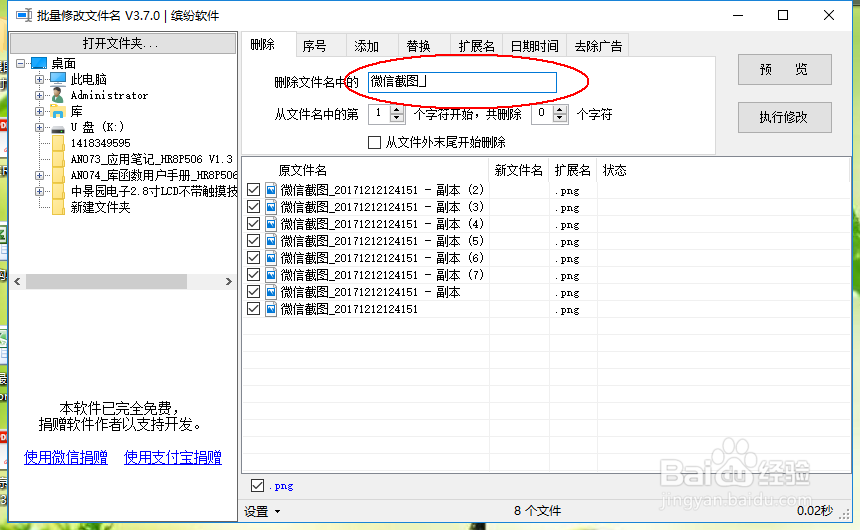Uncheck checkbox of file ending 副本 without number
This screenshot has width=860, height=530.
click(x=253, y=292)
